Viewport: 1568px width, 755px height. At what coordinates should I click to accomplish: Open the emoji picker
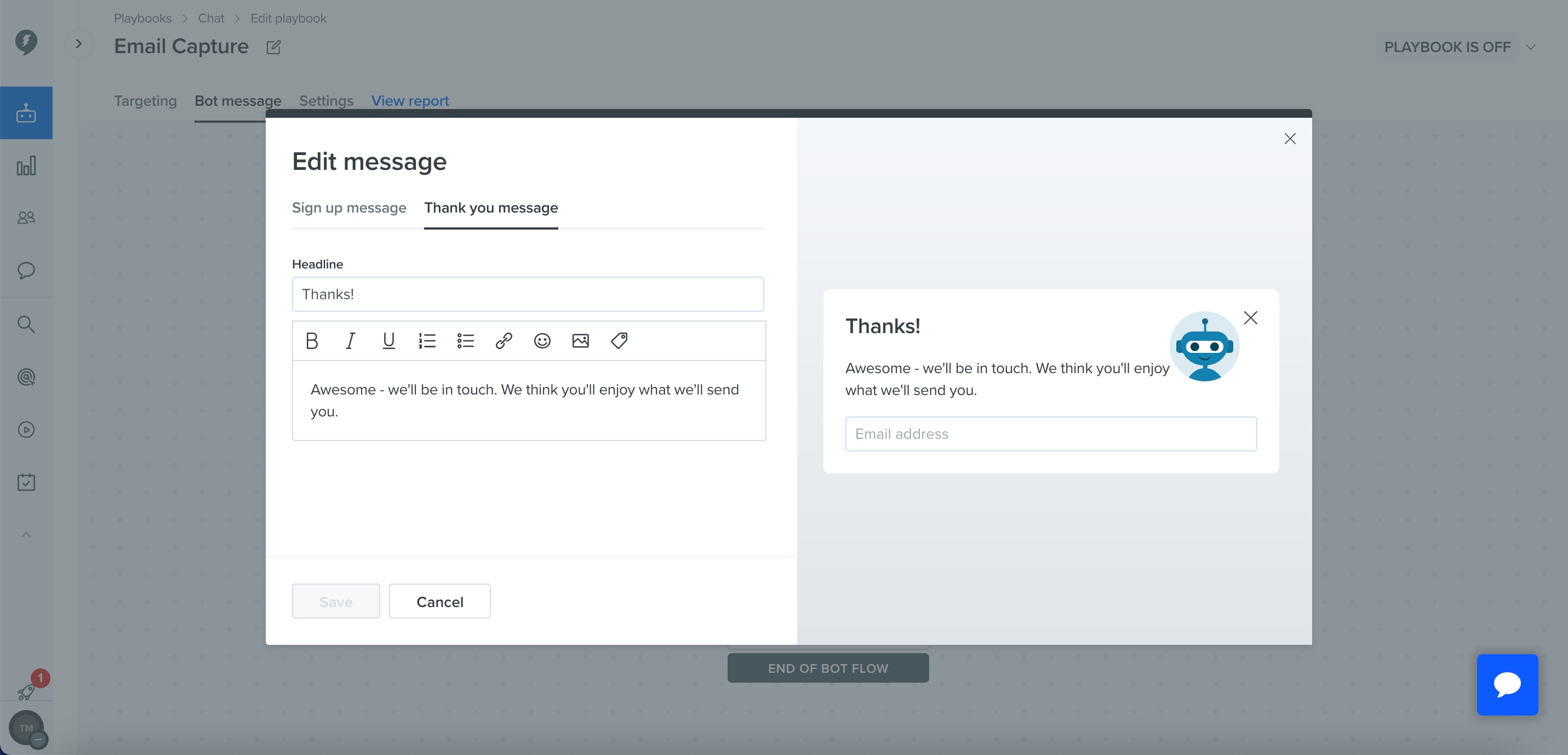542,340
